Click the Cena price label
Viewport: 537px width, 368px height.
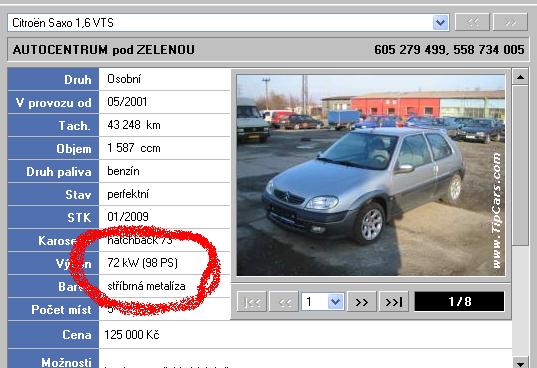pyautogui.click(x=77, y=335)
